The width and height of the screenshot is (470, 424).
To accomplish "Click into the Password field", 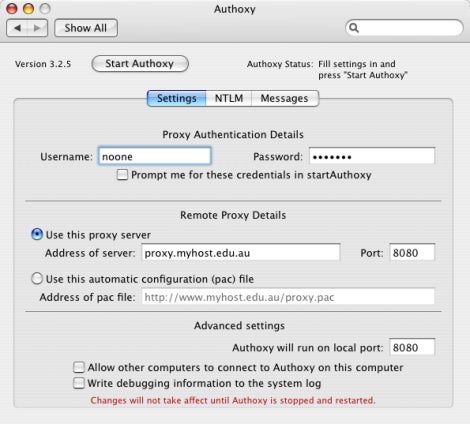I will tap(372, 156).
